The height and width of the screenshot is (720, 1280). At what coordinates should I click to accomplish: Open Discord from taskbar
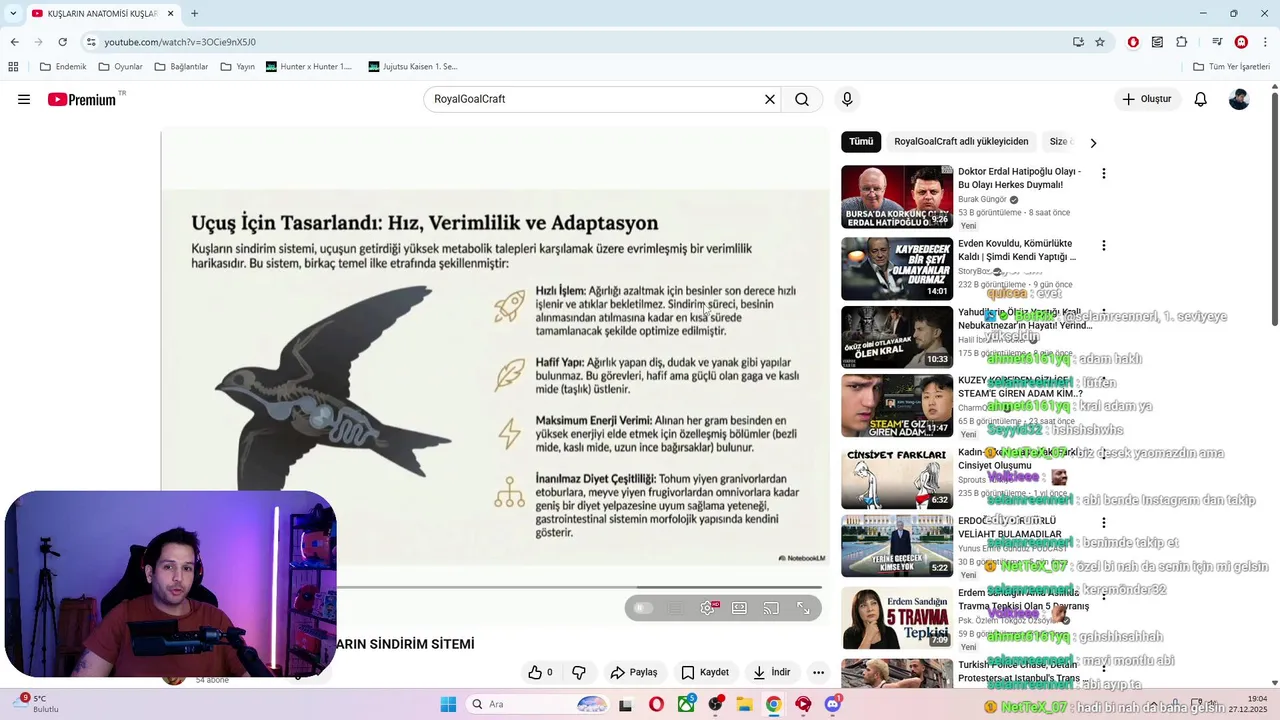[832, 704]
